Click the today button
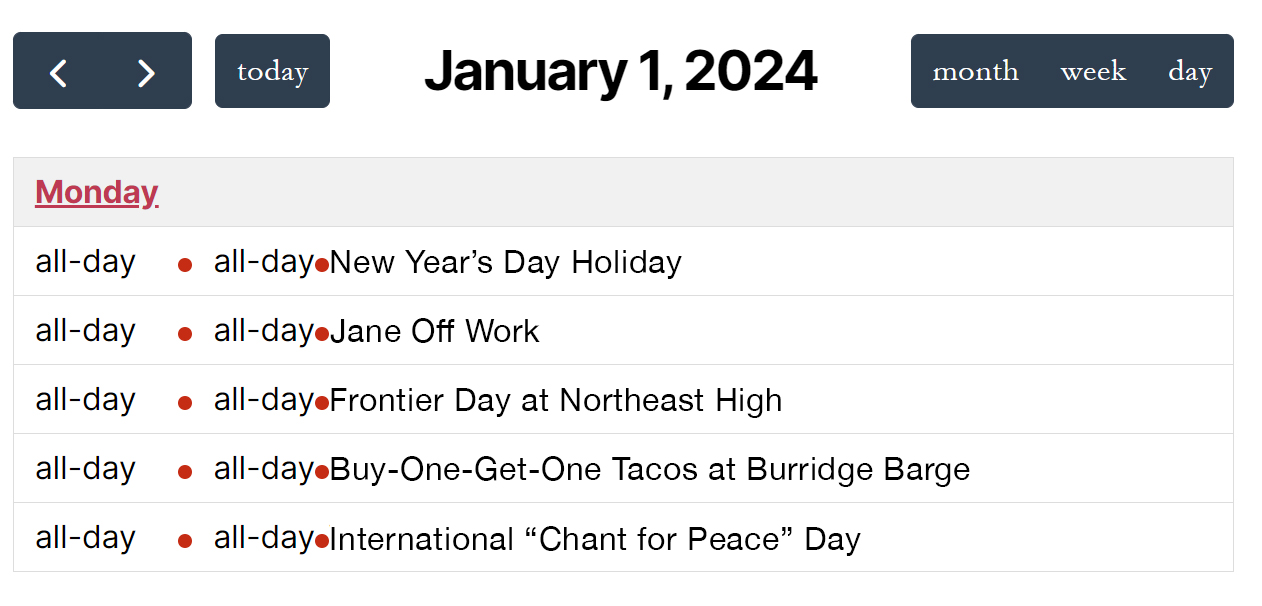 tap(272, 72)
